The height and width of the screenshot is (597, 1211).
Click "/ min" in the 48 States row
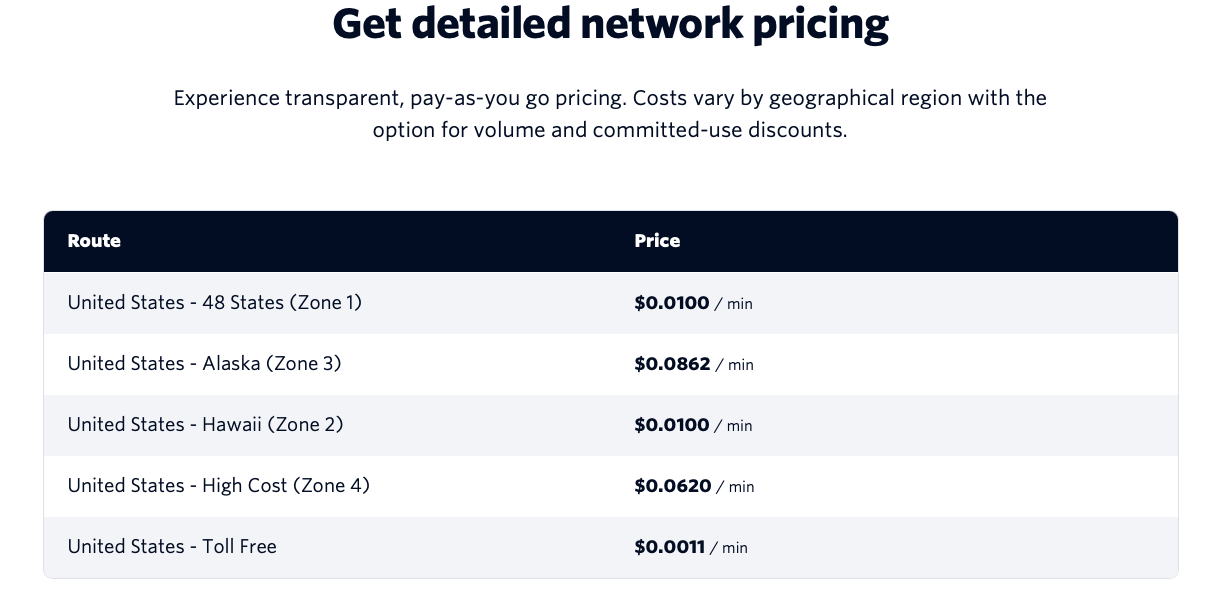[x=733, y=304]
